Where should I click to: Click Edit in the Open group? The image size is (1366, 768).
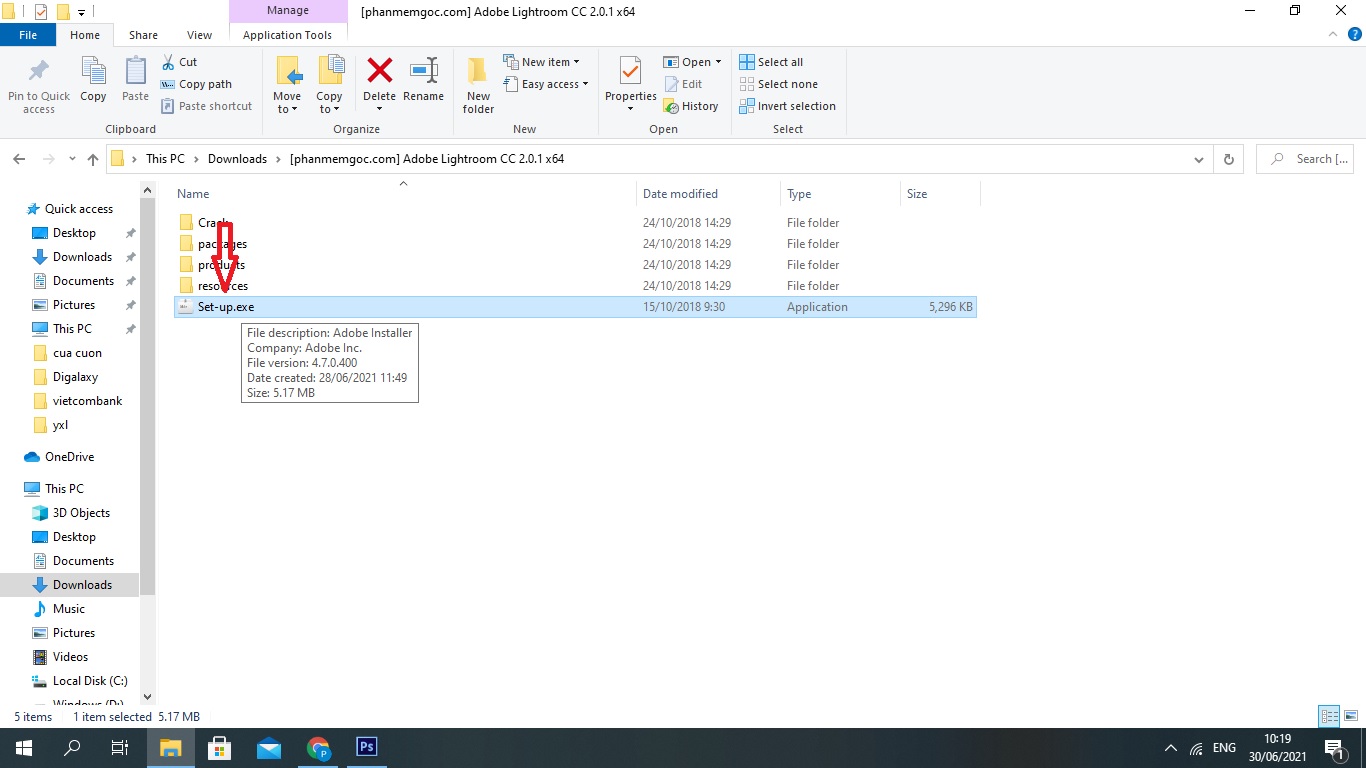pyautogui.click(x=682, y=84)
